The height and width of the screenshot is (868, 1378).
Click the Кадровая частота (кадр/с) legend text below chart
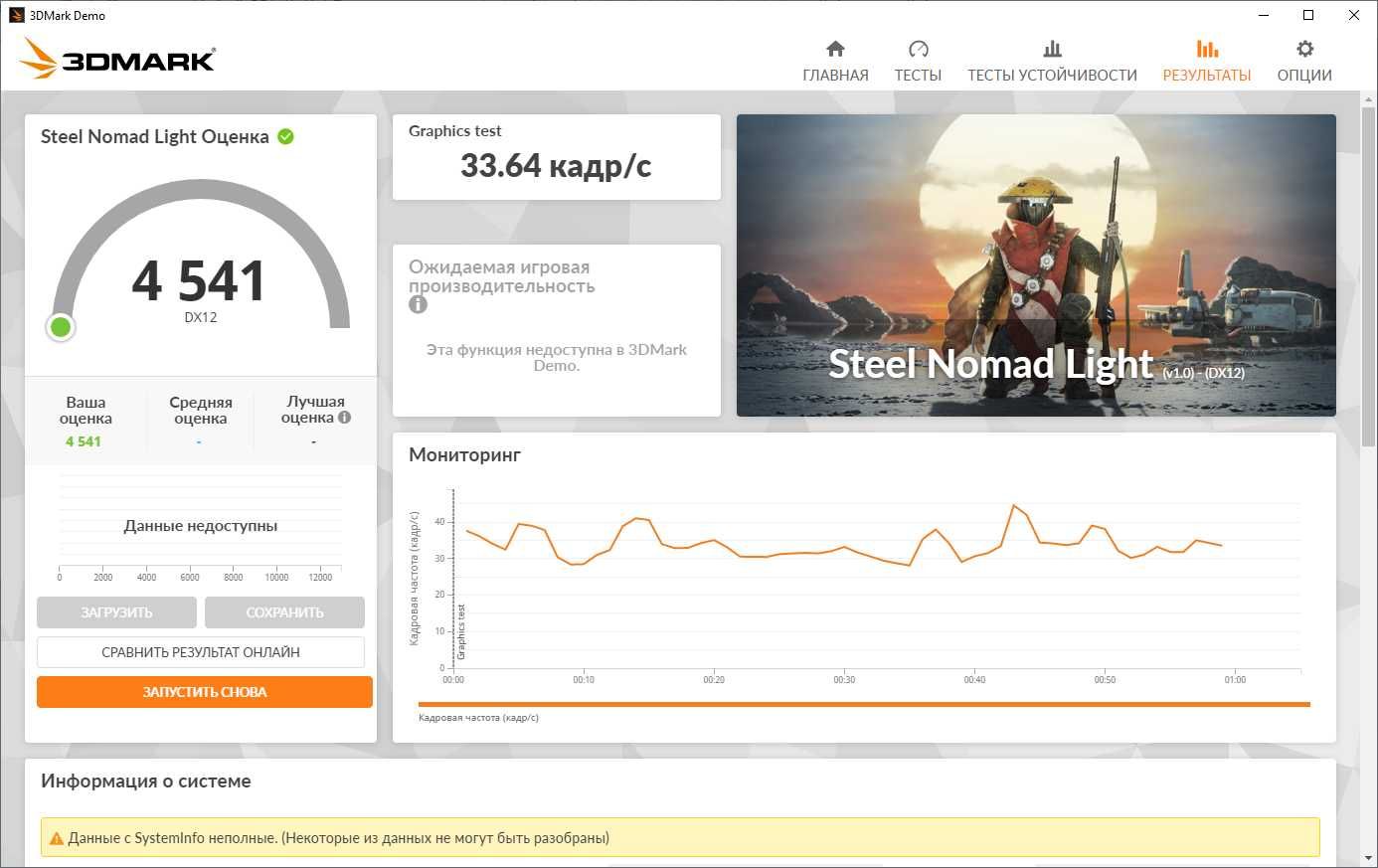[x=479, y=718]
